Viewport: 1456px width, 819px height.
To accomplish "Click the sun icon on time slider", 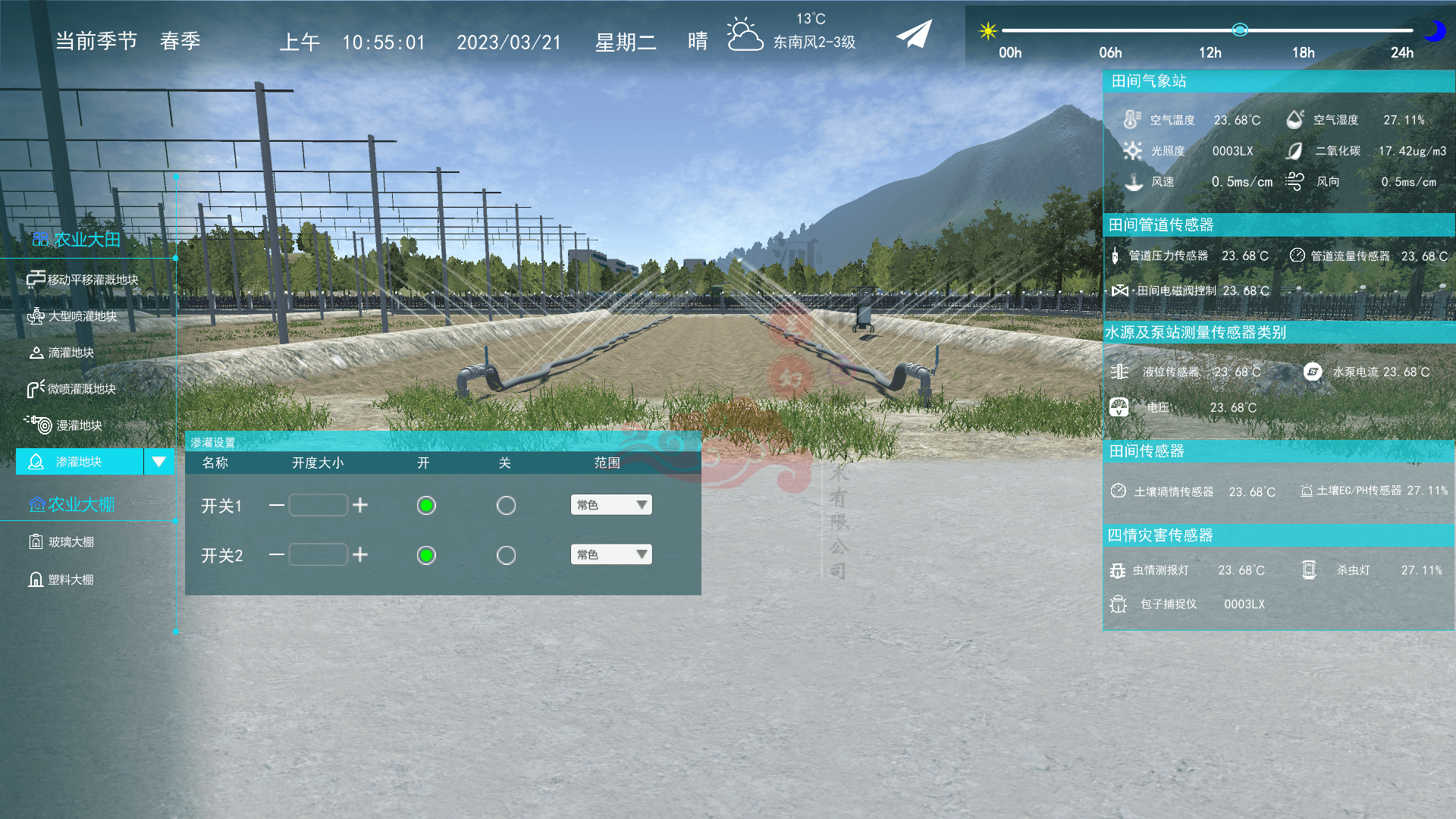I will click(987, 31).
